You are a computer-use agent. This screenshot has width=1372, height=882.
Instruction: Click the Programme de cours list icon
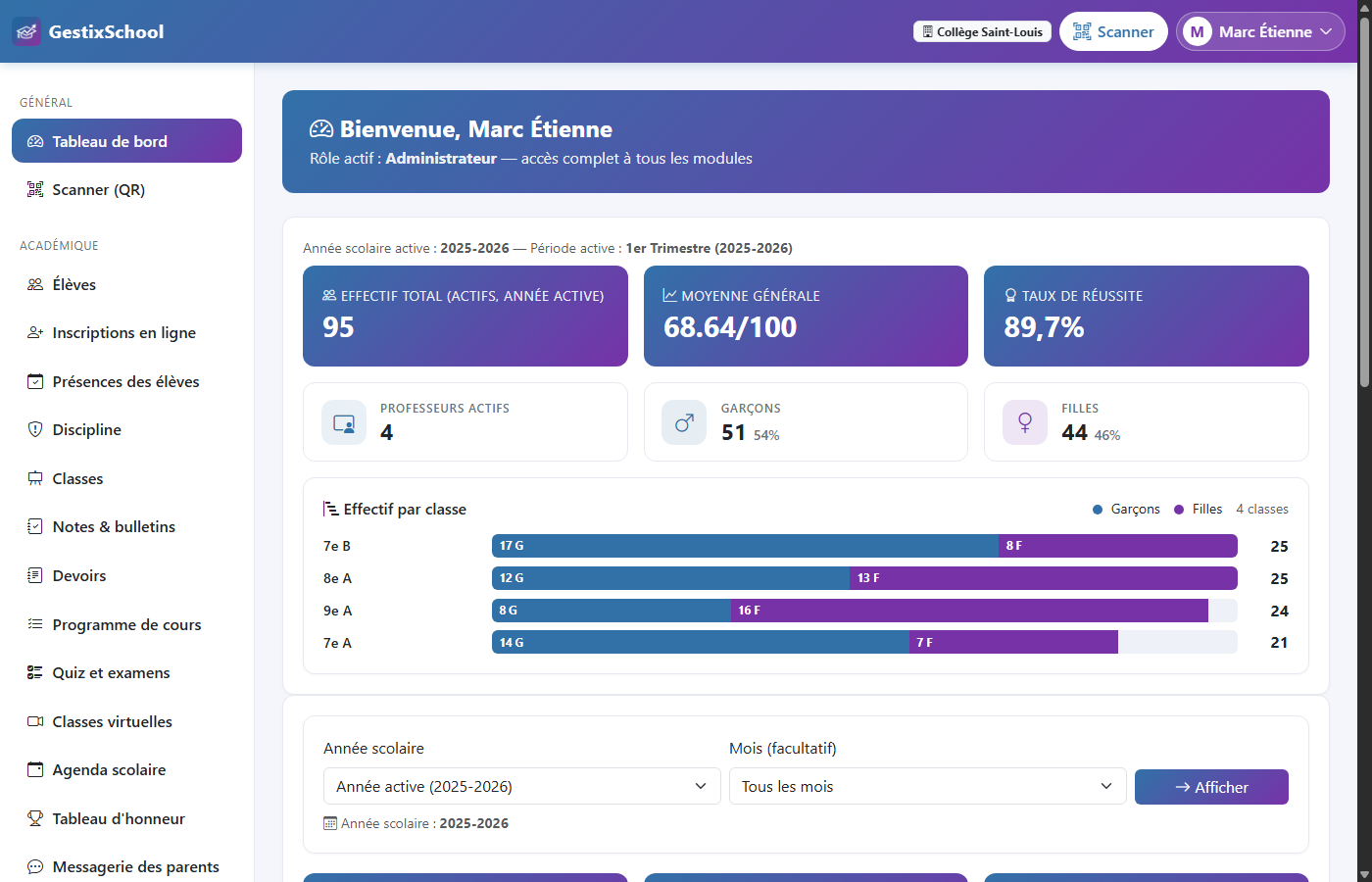click(35, 624)
